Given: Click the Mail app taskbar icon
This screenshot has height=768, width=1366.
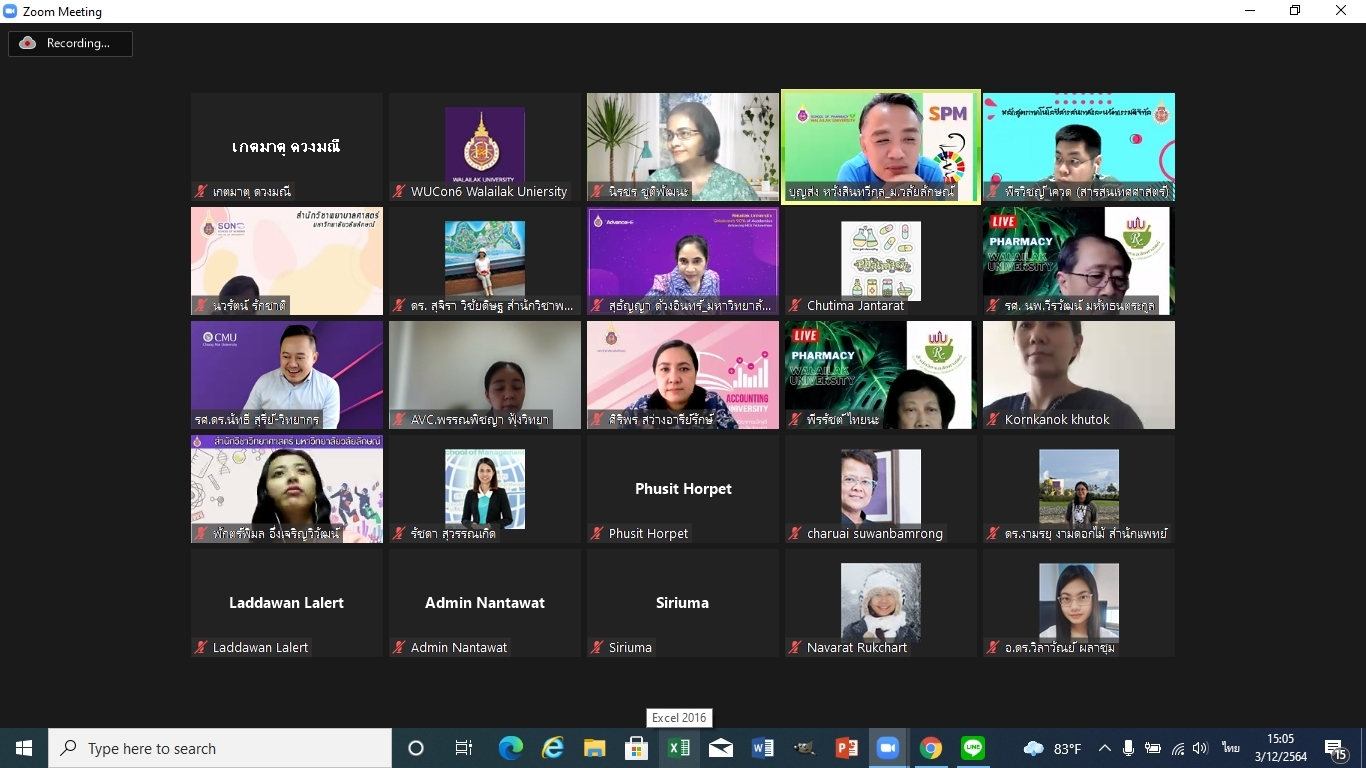Looking at the screenshot, I should 721,748.
